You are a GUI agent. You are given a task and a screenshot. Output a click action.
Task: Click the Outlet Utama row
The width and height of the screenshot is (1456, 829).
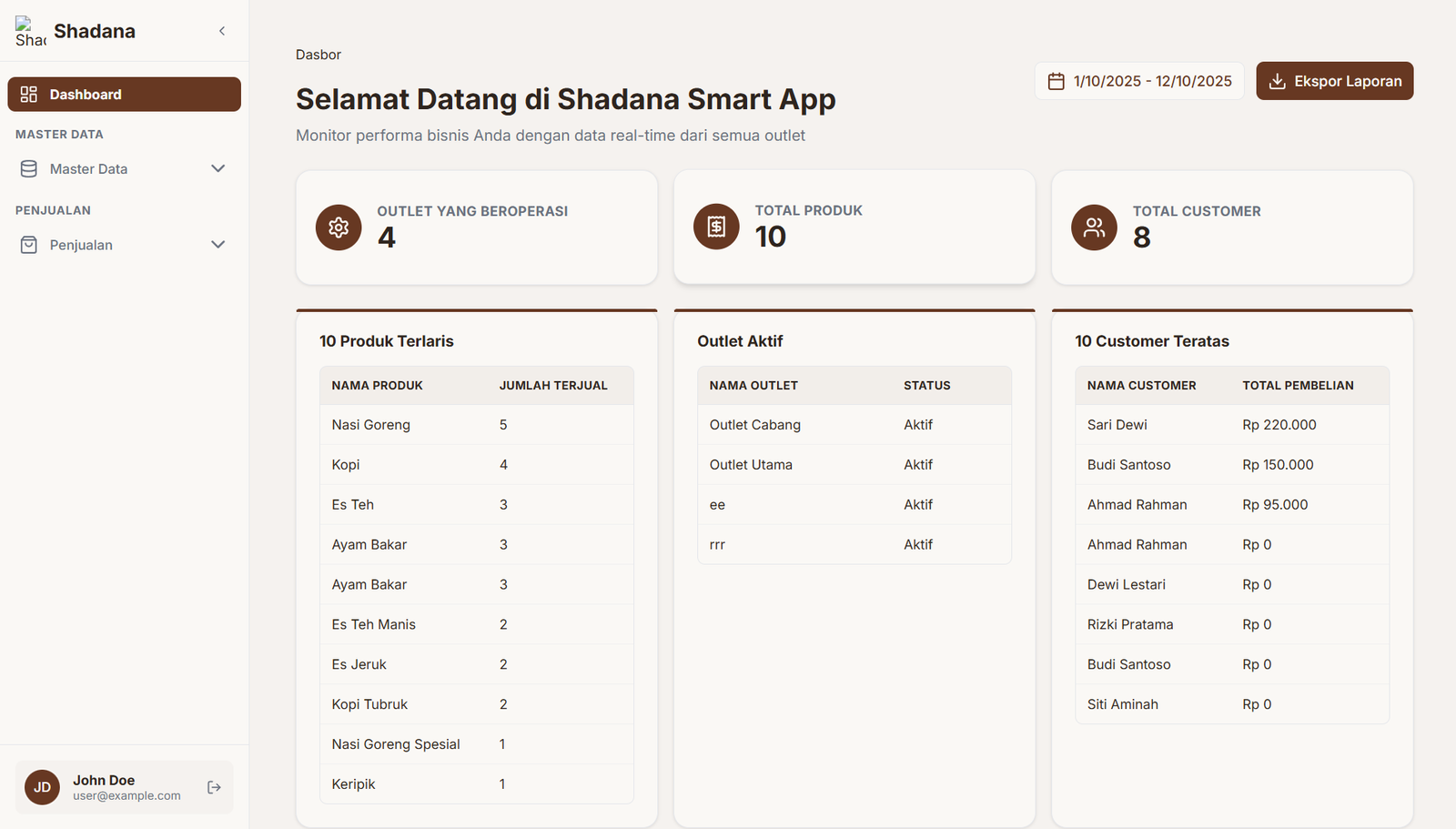click(x=854, y=465)
